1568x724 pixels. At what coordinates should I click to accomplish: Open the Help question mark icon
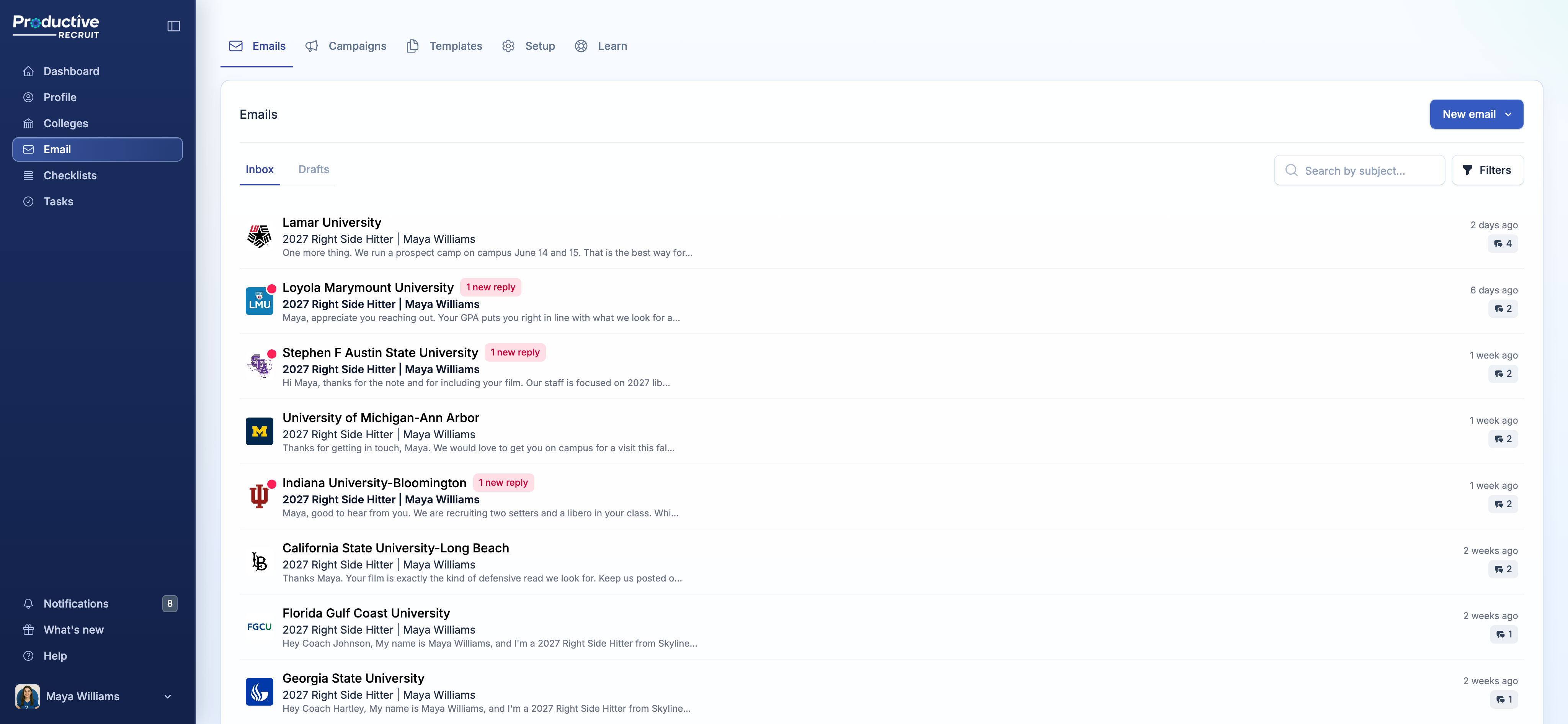28,656
